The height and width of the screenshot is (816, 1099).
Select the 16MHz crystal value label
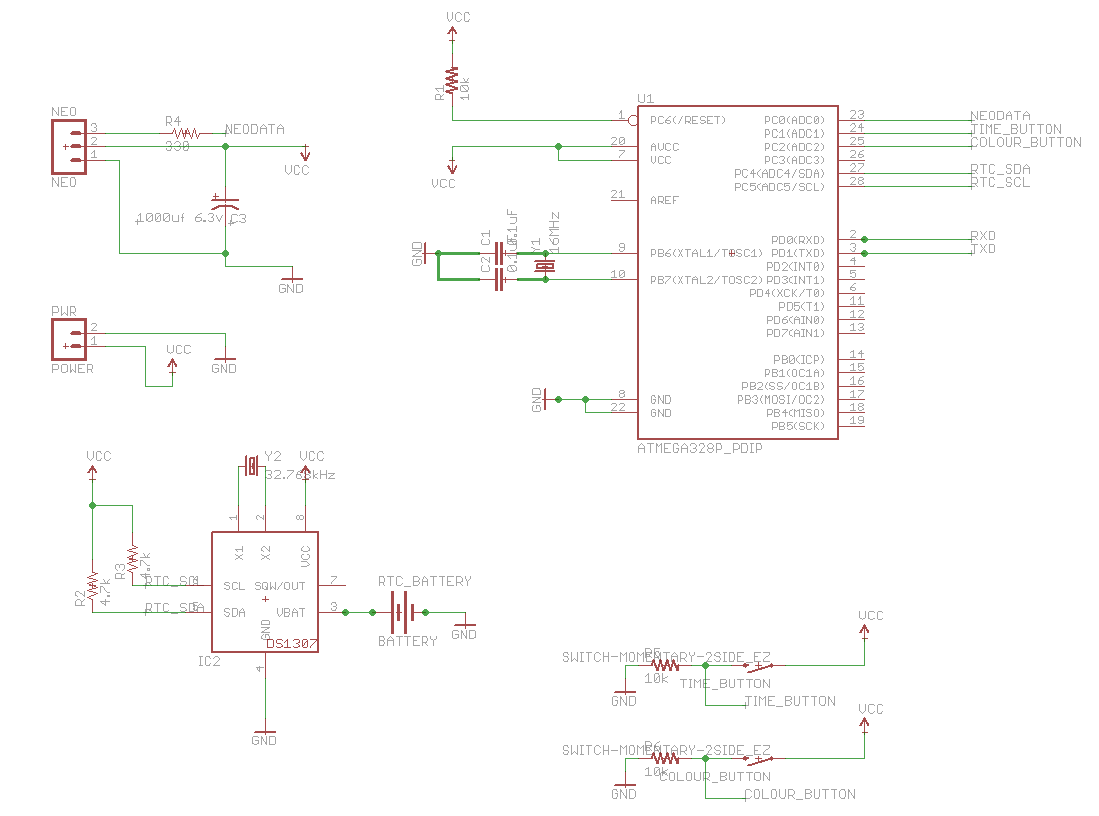click(x=554, y=233)
